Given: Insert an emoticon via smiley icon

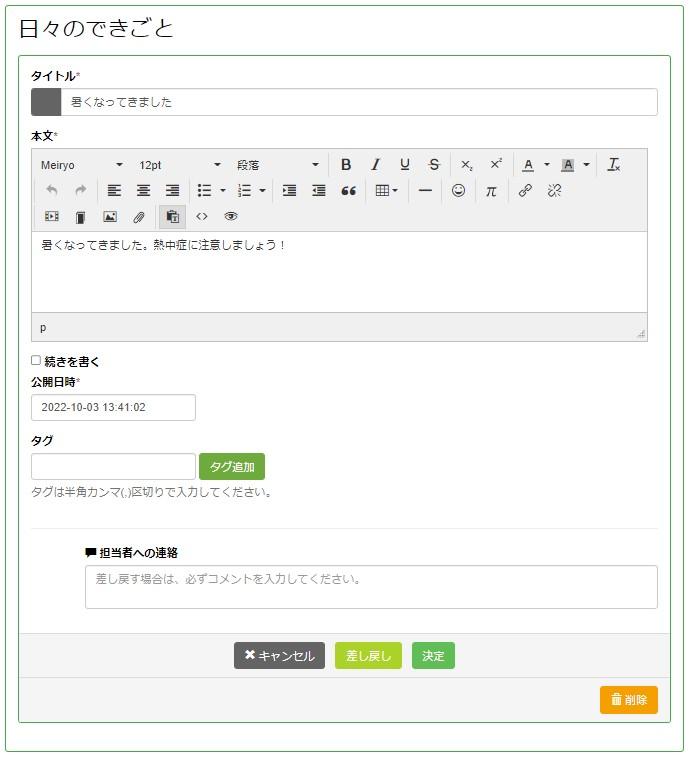Looking at the screenshot, I should pos(458,191).
